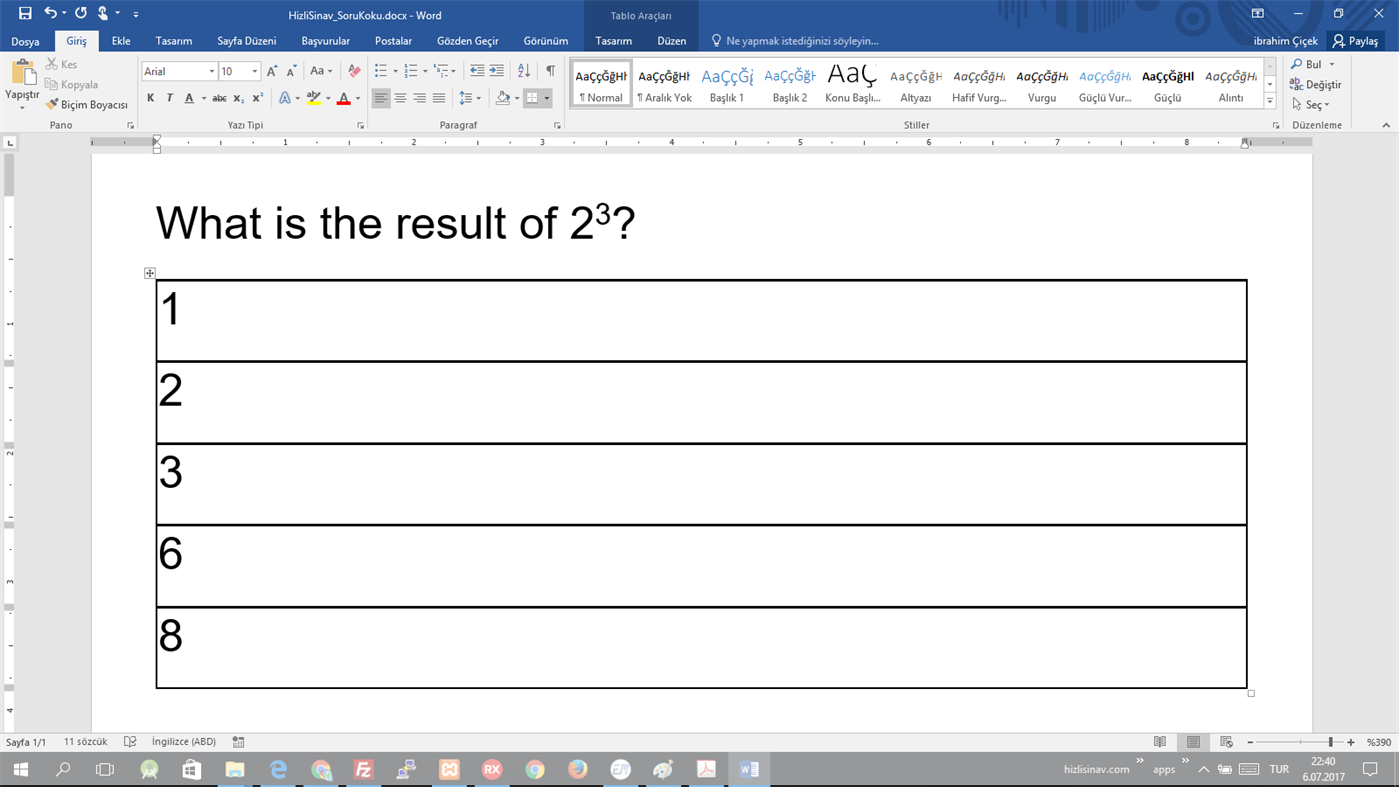This screenshot has width=1399, height=787.
Task: Open the font color dropdown arrow
Action: pos(357,97)
